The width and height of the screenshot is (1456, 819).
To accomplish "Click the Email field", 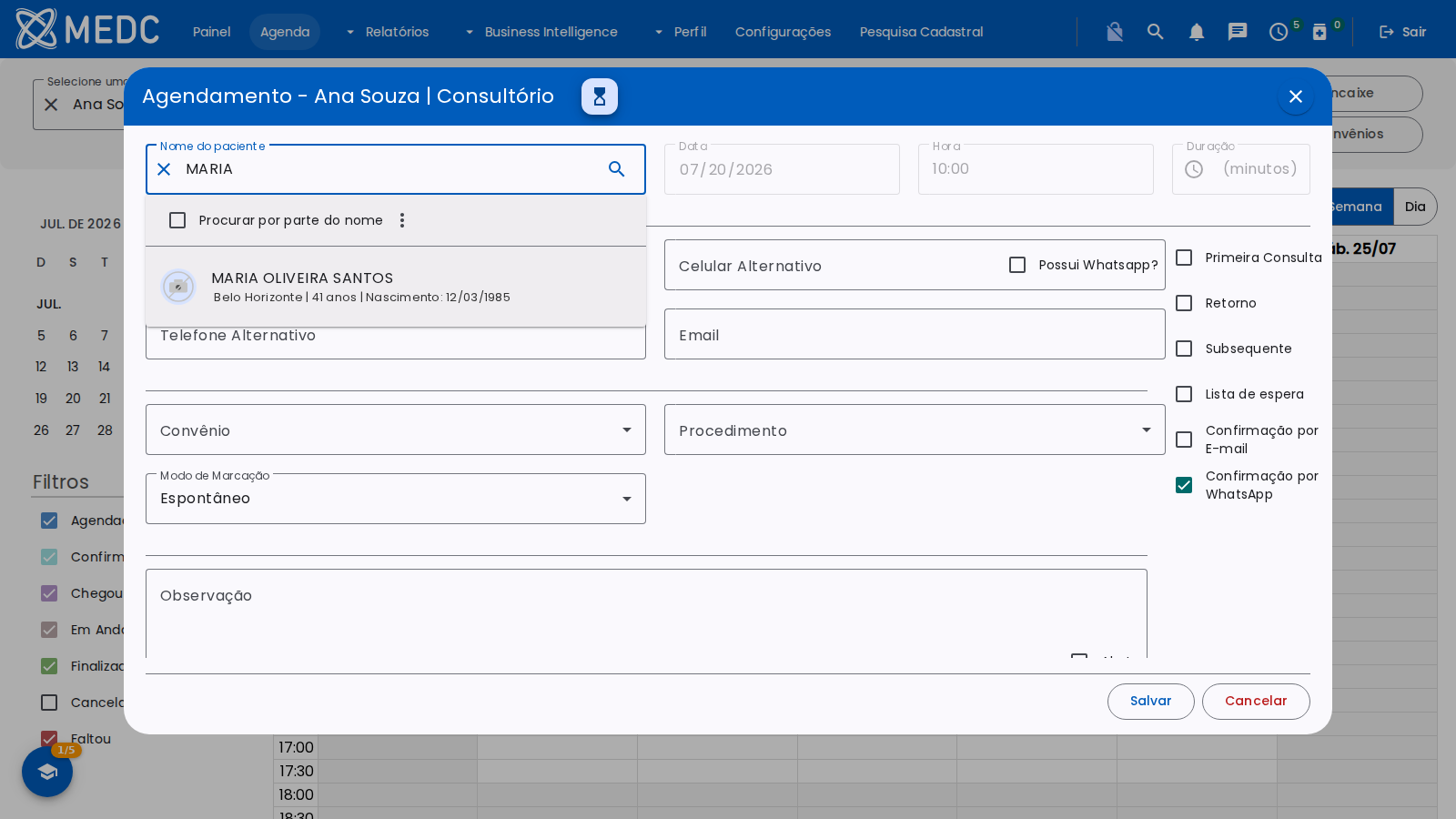I will click(915, 334).
